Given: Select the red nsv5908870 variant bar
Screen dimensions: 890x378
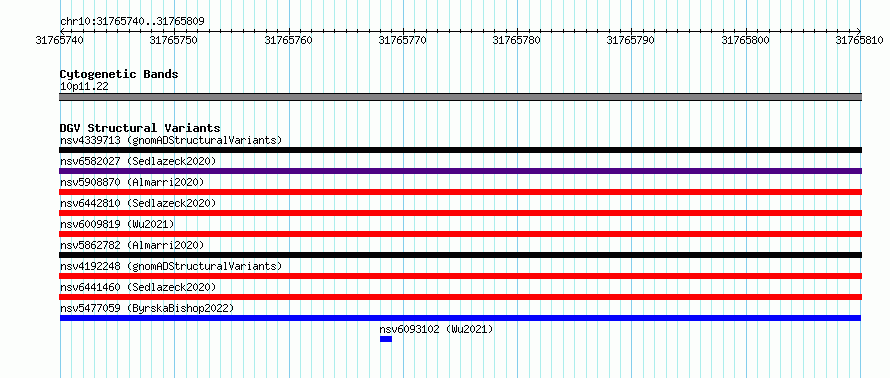Looking at the screenshot, I should 460,192.
